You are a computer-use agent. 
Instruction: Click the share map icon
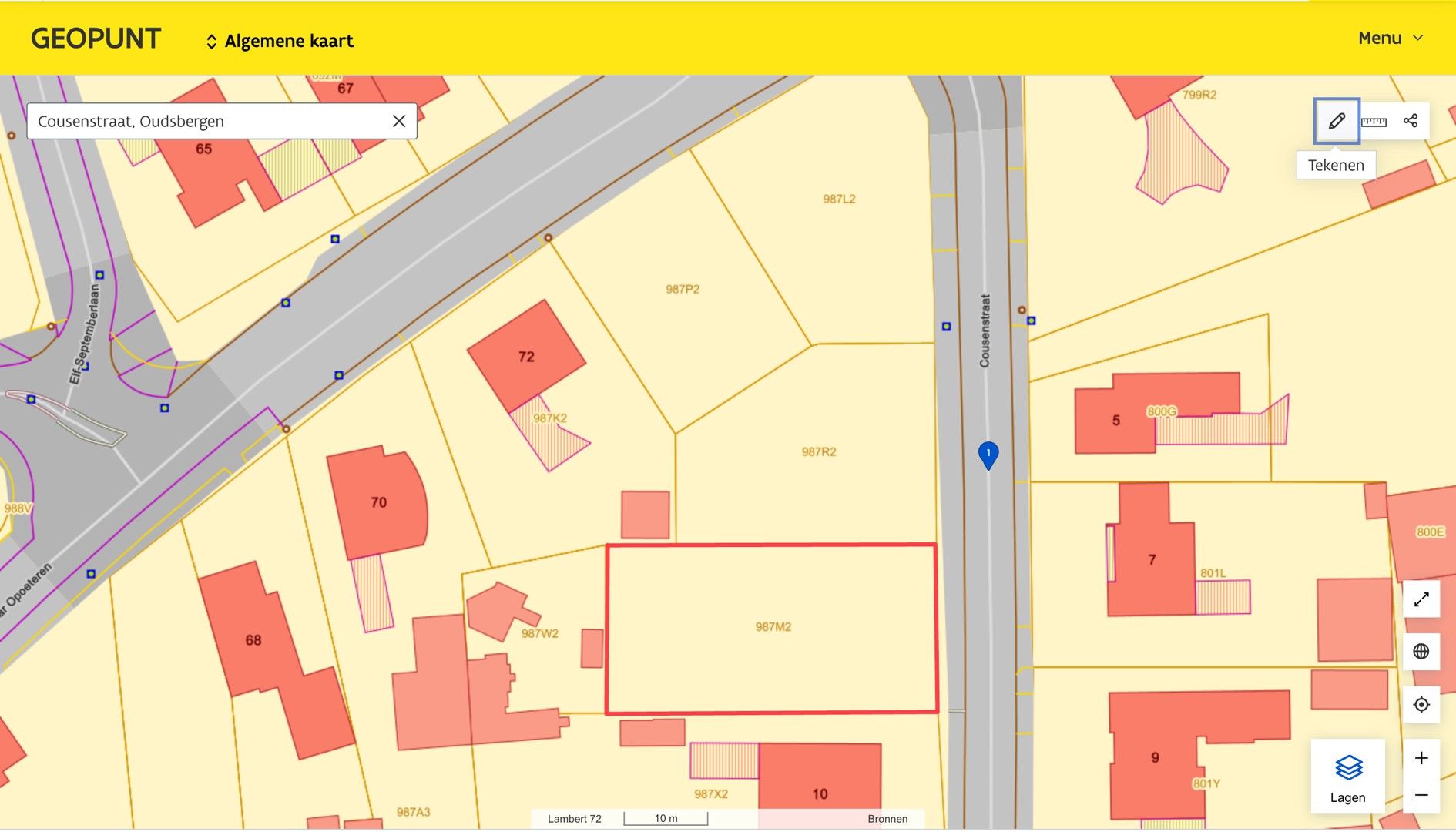click(x=1411, y=121)
